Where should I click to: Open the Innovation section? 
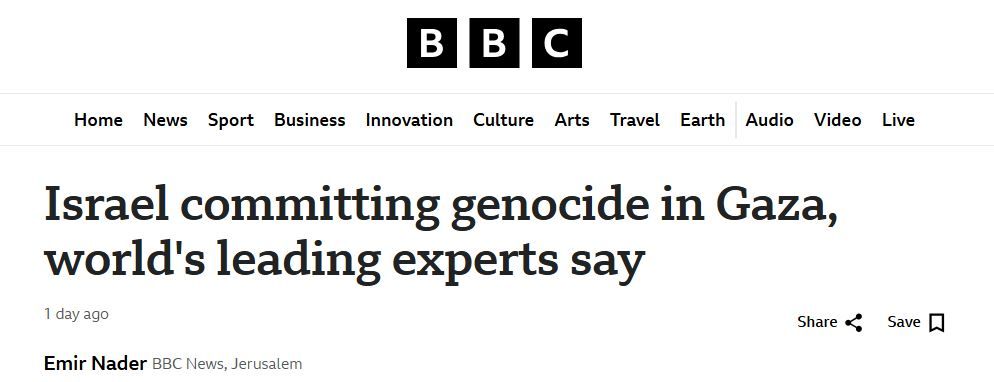410,120
